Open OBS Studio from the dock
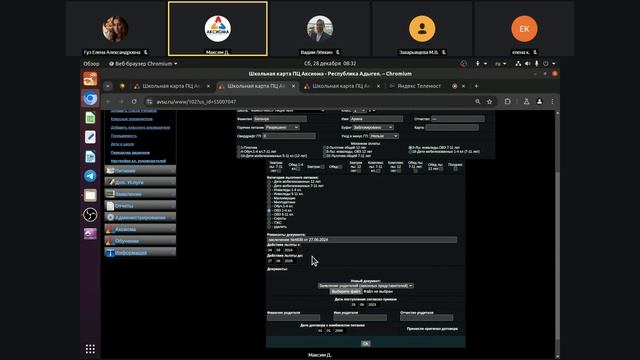640x360 pixels. pos(90,215)
